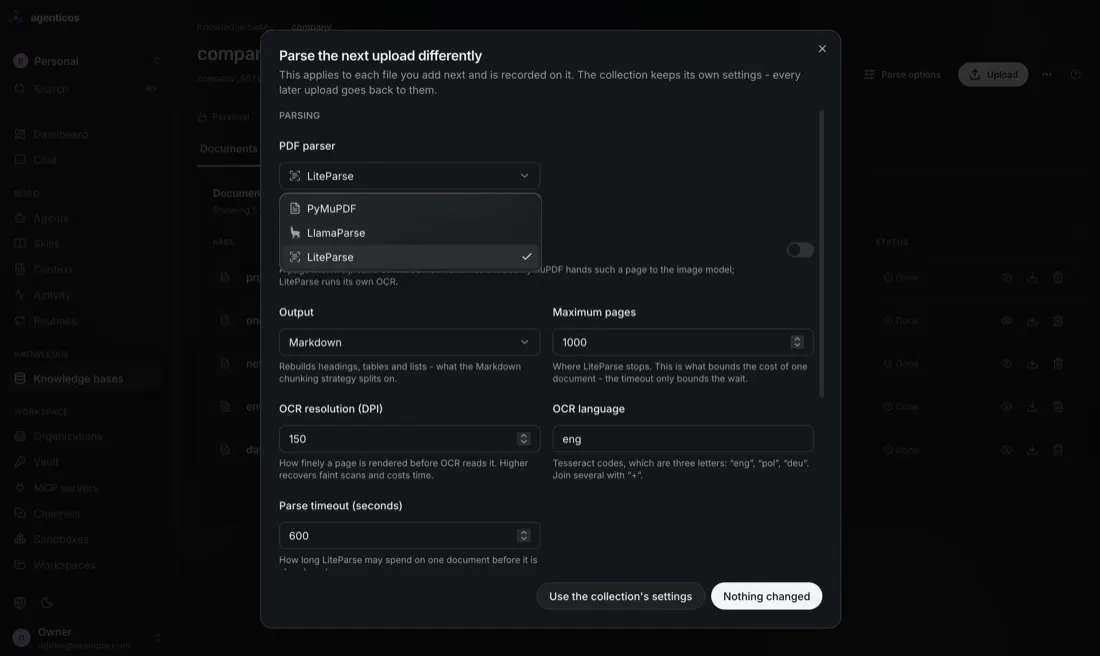The width and height of the screenshot is (1100, 656).
Task: Open the three-dot more menu near Upload
Action: (1047, 74)
